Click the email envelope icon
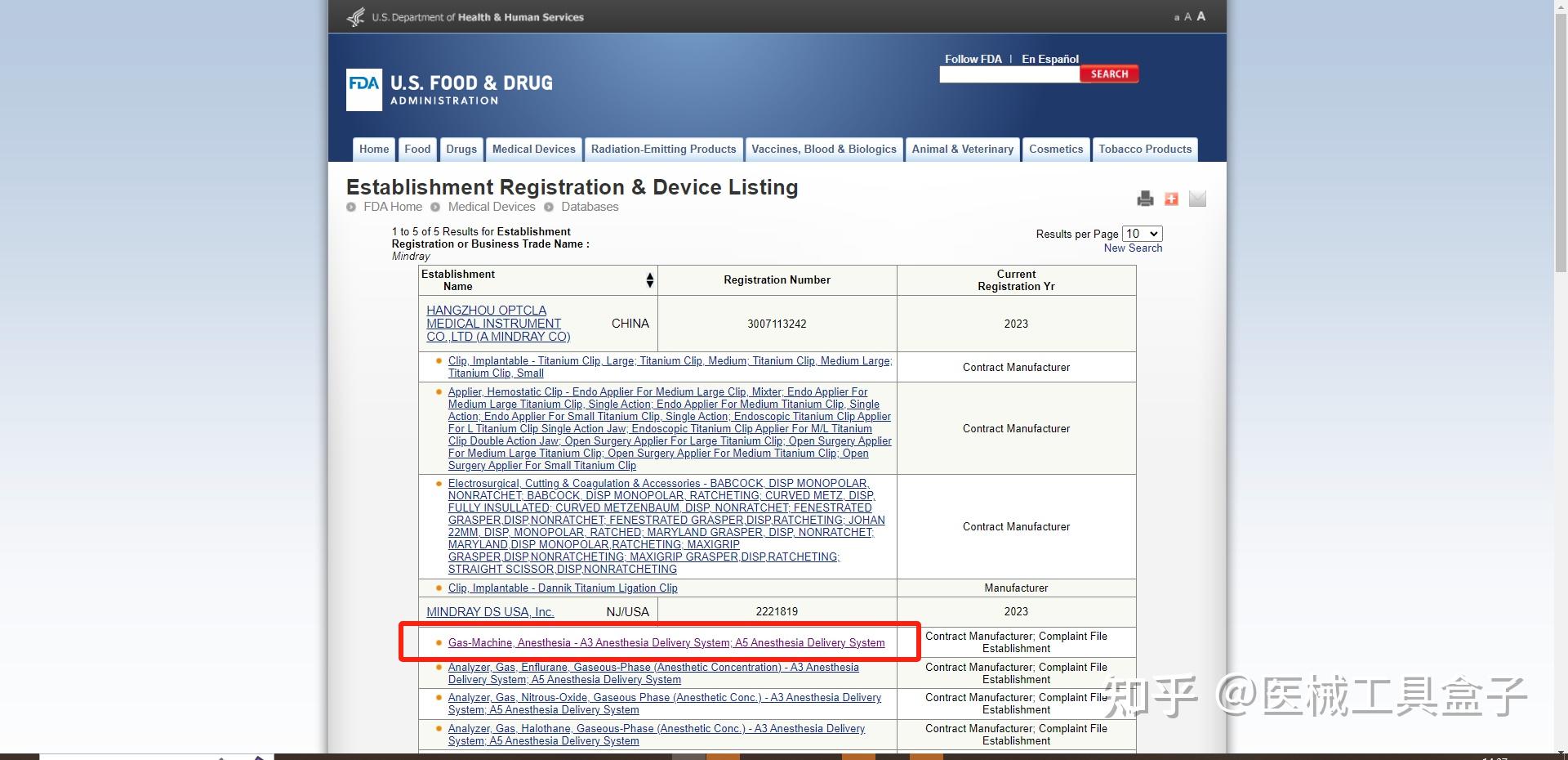The width and height of the screenshot is (1568, 760). [1197, 199]
